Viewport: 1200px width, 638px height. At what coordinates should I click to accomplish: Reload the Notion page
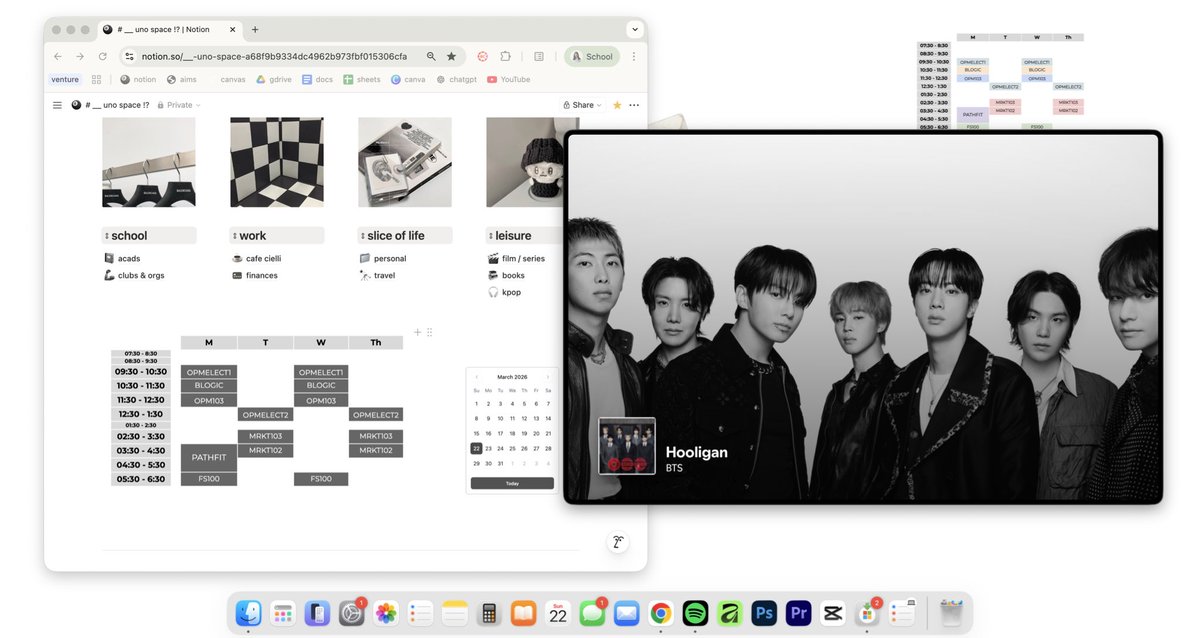(102, 57)
